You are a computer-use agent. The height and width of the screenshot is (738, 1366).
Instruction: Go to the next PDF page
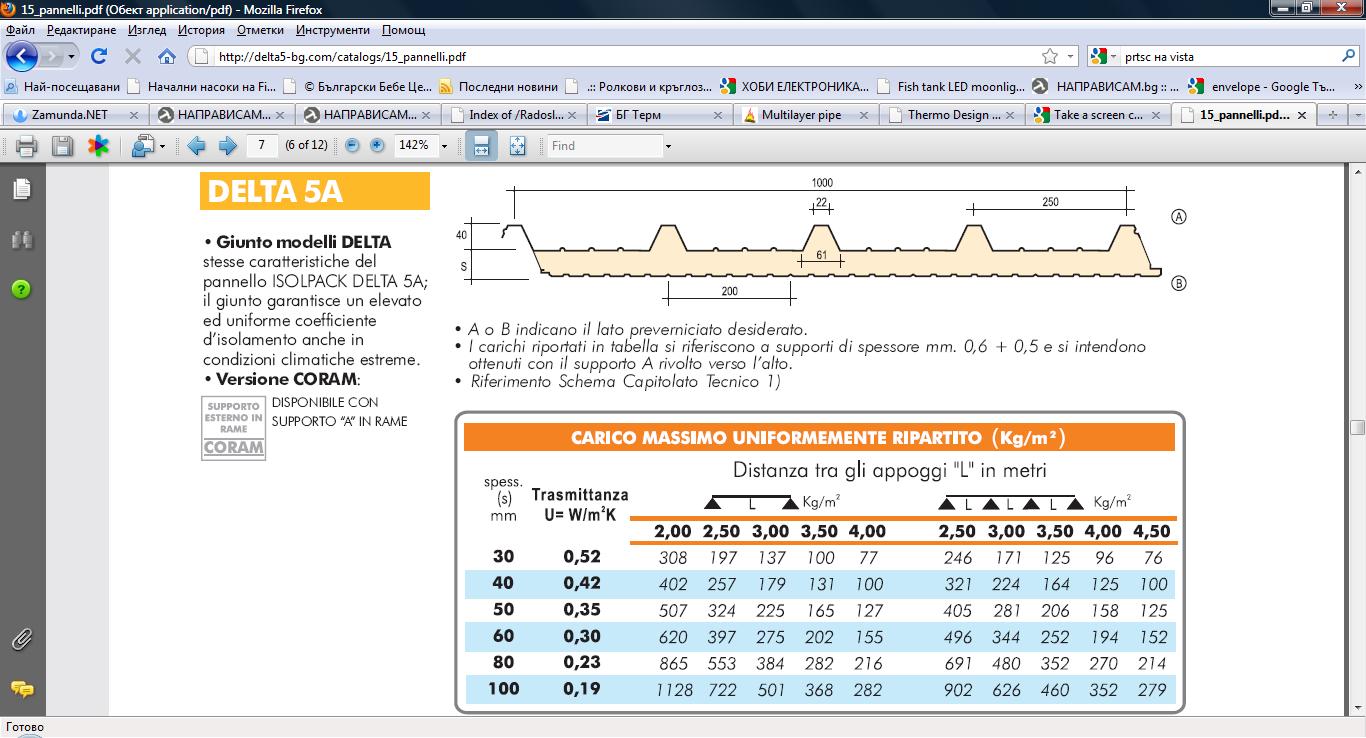(x=227, y=146)
